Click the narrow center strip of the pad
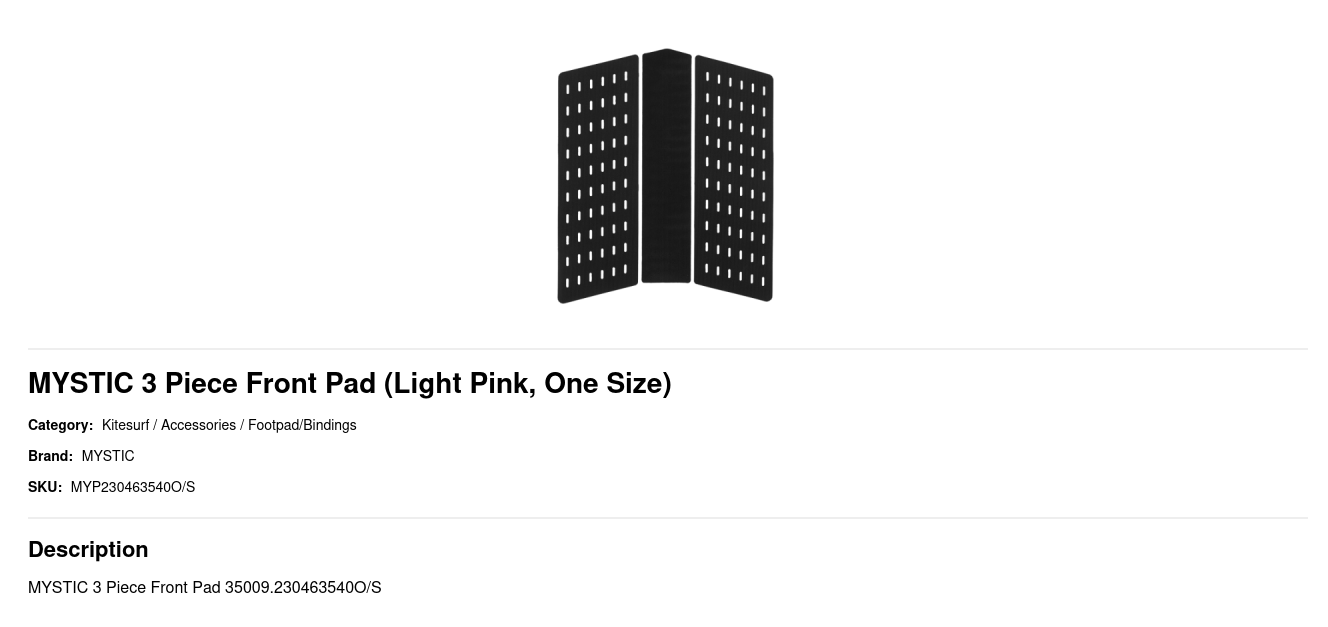1328x627 pixels. (666, 166)
